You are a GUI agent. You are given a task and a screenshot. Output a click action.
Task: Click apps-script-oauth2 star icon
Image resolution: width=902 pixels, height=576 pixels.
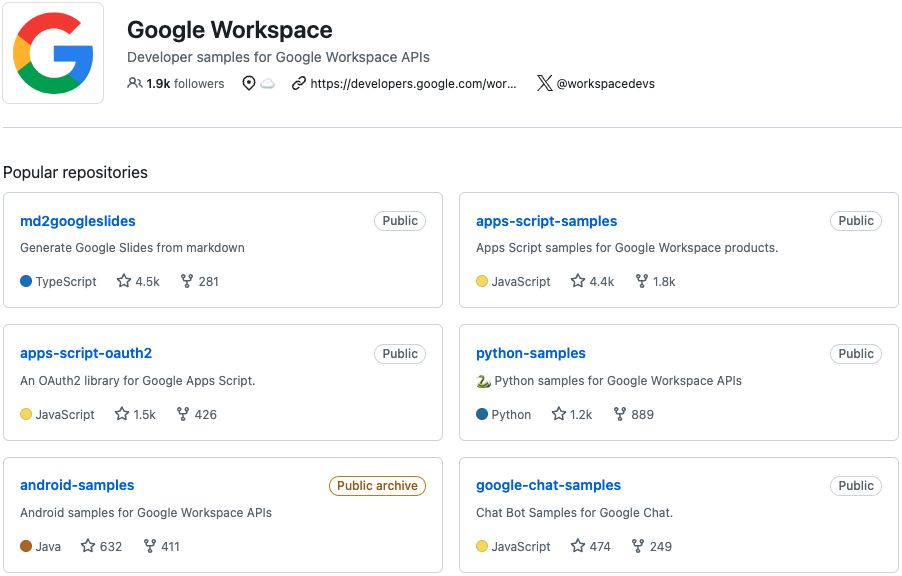coord(121,414)
